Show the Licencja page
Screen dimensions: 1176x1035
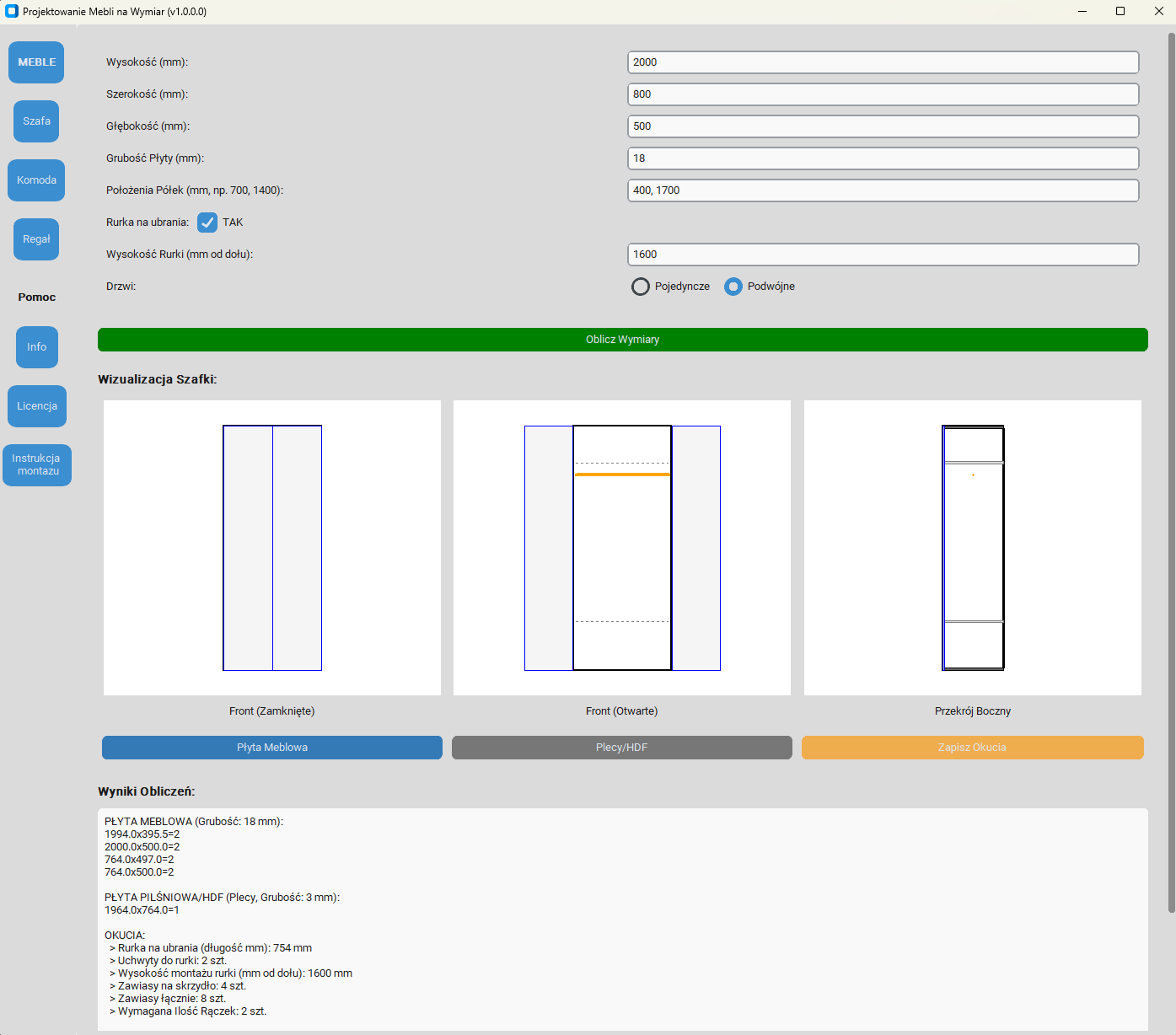click(x=37, y=406)
